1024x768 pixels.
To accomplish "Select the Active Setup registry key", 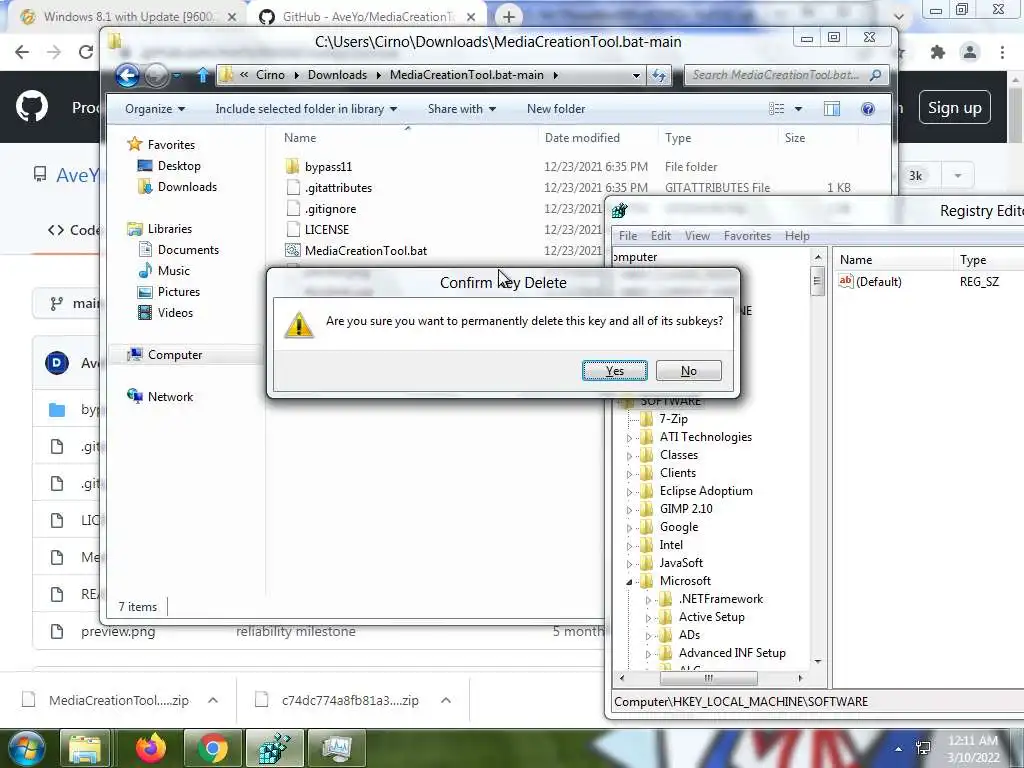I will (x=711, y=616).
